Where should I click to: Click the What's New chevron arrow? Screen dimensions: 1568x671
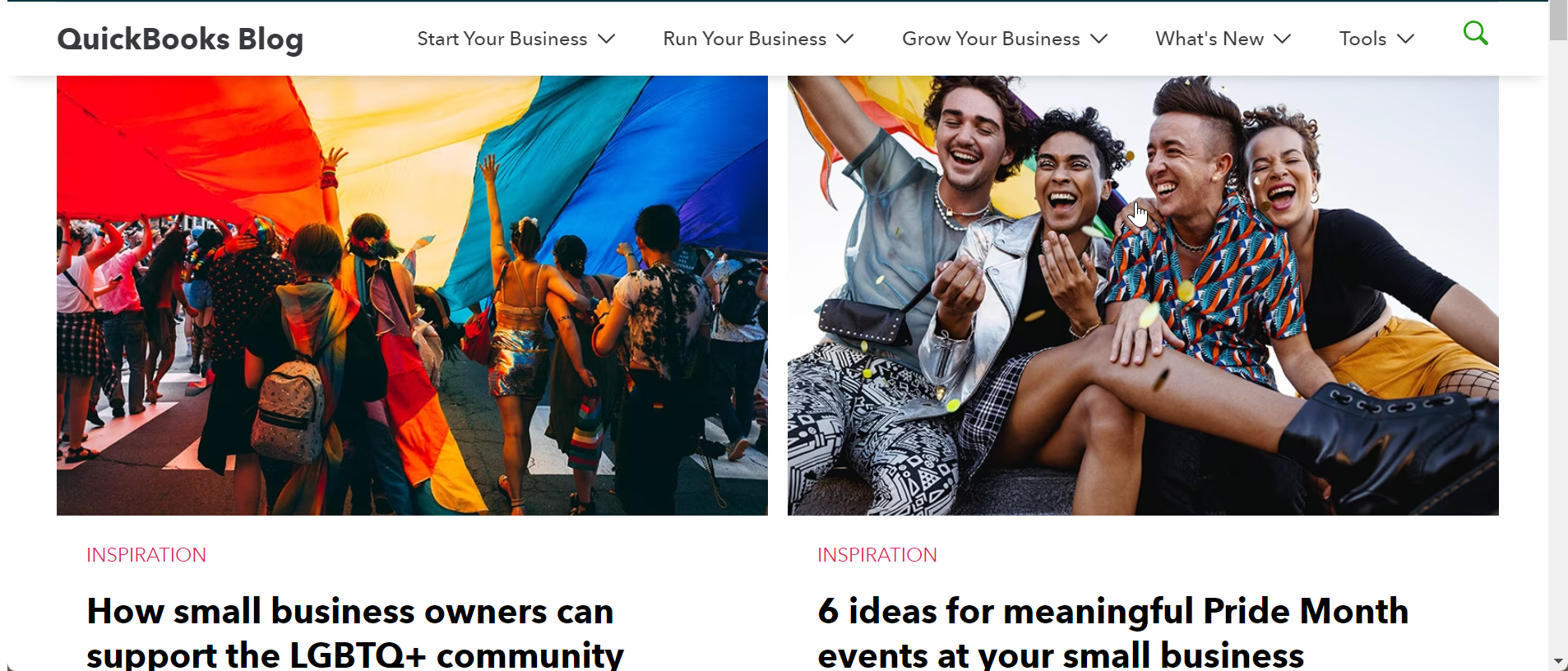click(1283, 39)
